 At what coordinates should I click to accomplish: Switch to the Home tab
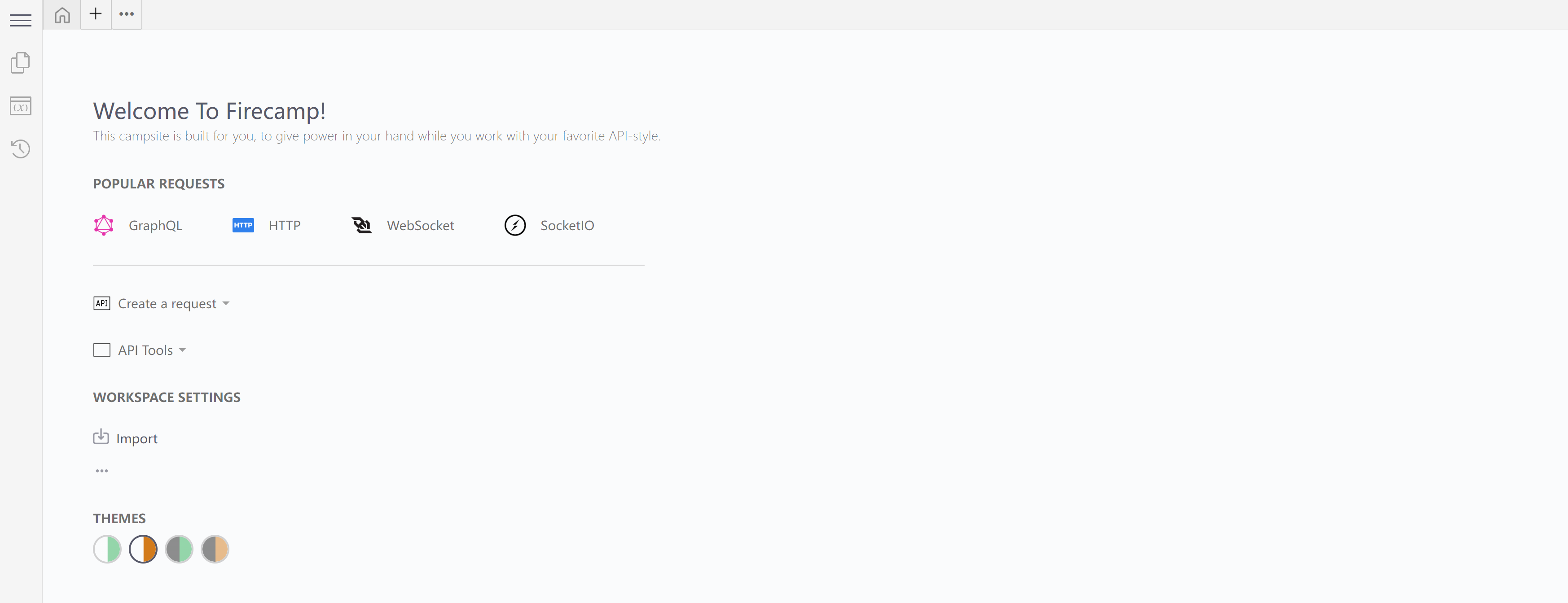(x=62, y=15)
